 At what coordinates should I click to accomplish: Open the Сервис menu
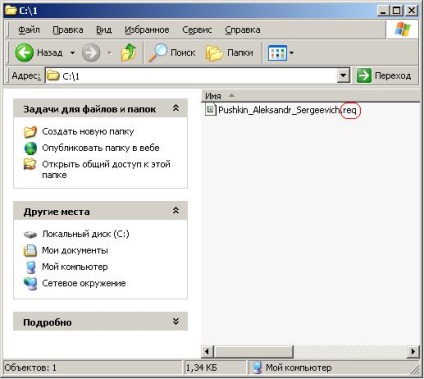tap(197, 30)
